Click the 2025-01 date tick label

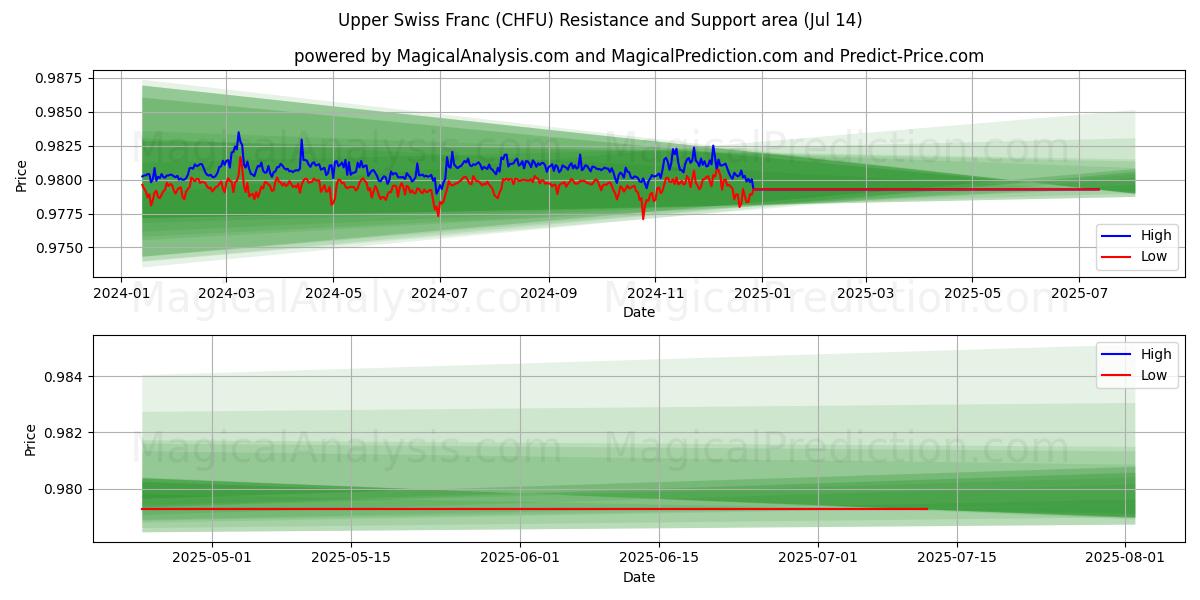762,294
